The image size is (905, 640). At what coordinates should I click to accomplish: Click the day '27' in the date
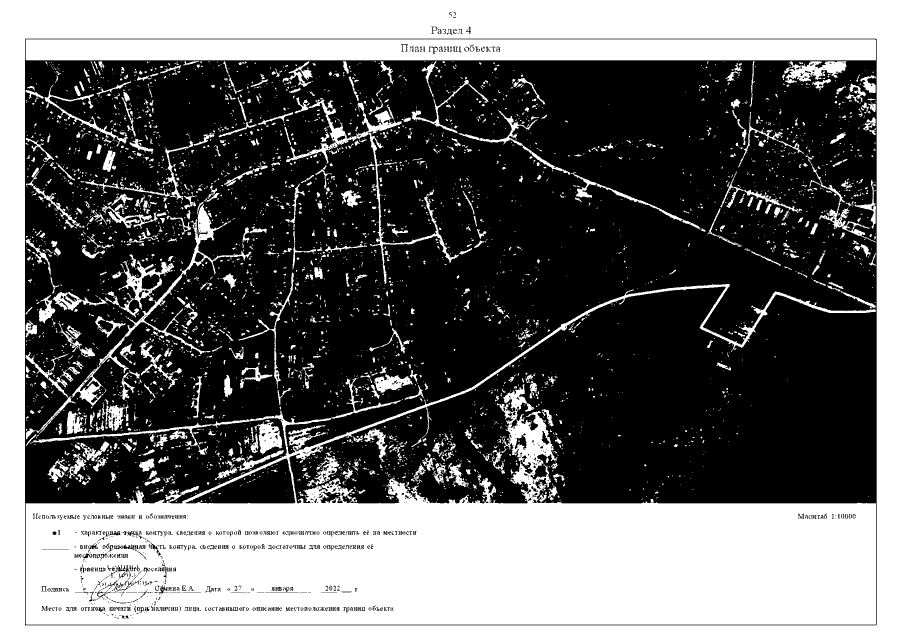pos(237,589)
